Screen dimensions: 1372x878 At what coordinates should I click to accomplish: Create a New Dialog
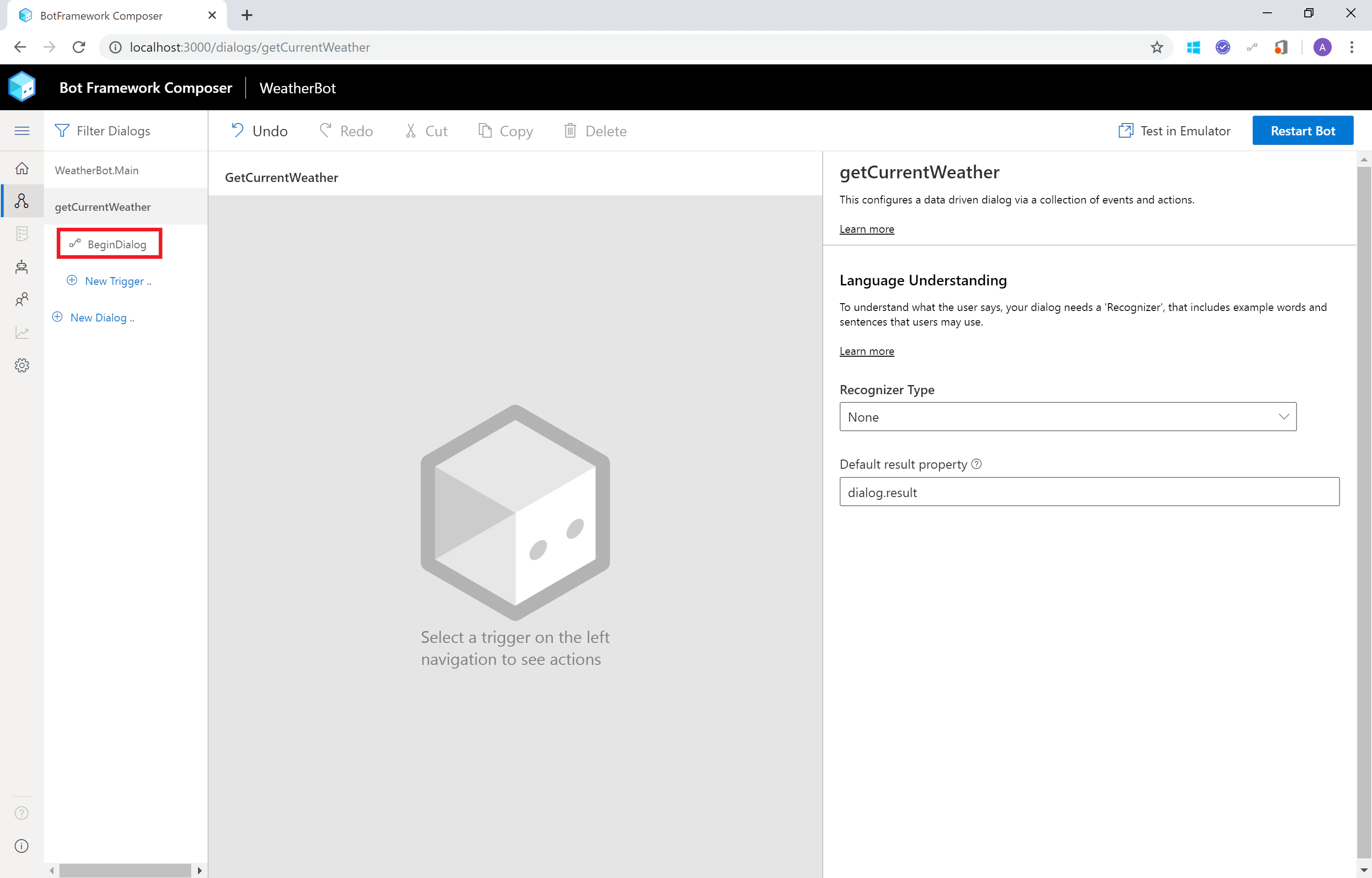(93, 317)
